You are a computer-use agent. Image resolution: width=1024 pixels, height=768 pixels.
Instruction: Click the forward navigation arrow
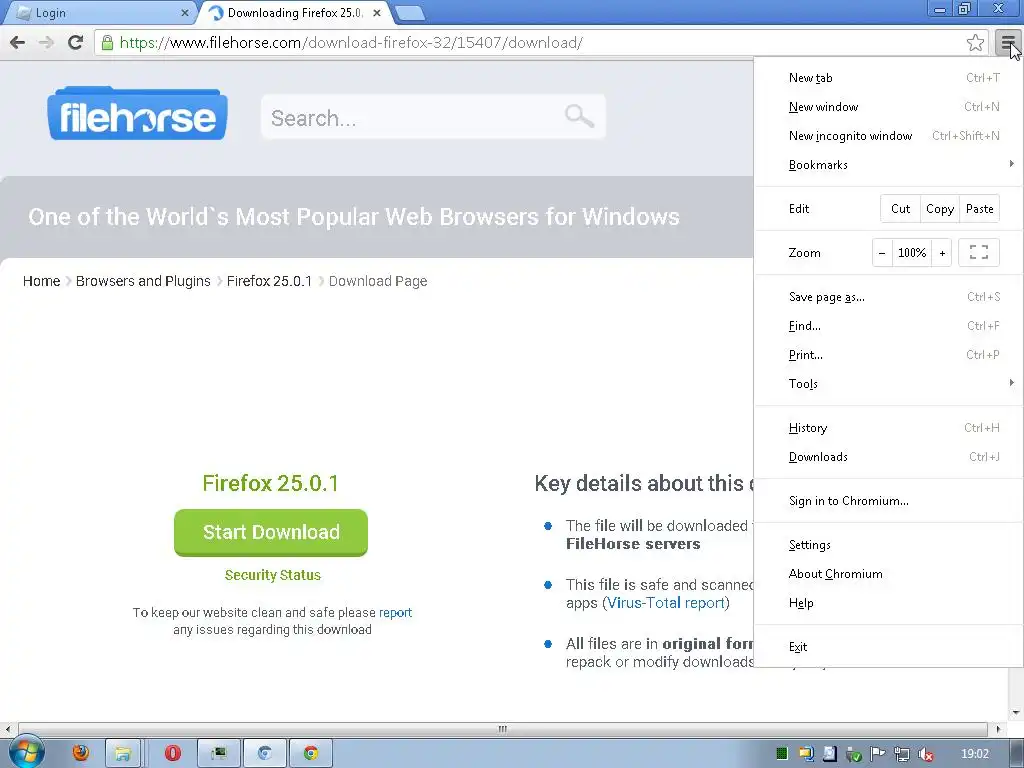[x=46, y=43]
